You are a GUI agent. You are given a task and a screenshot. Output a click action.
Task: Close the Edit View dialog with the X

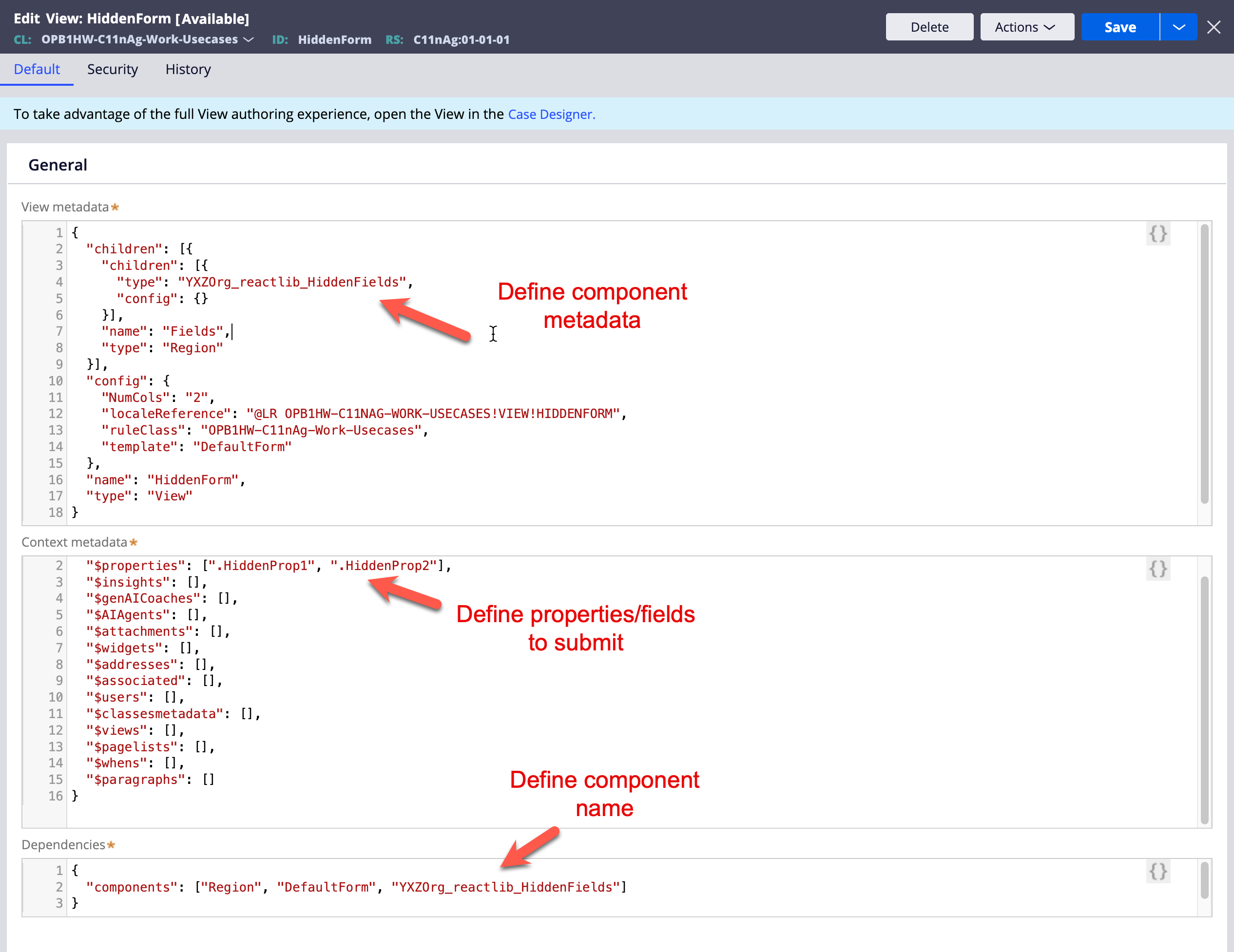tap(1213, 27)
